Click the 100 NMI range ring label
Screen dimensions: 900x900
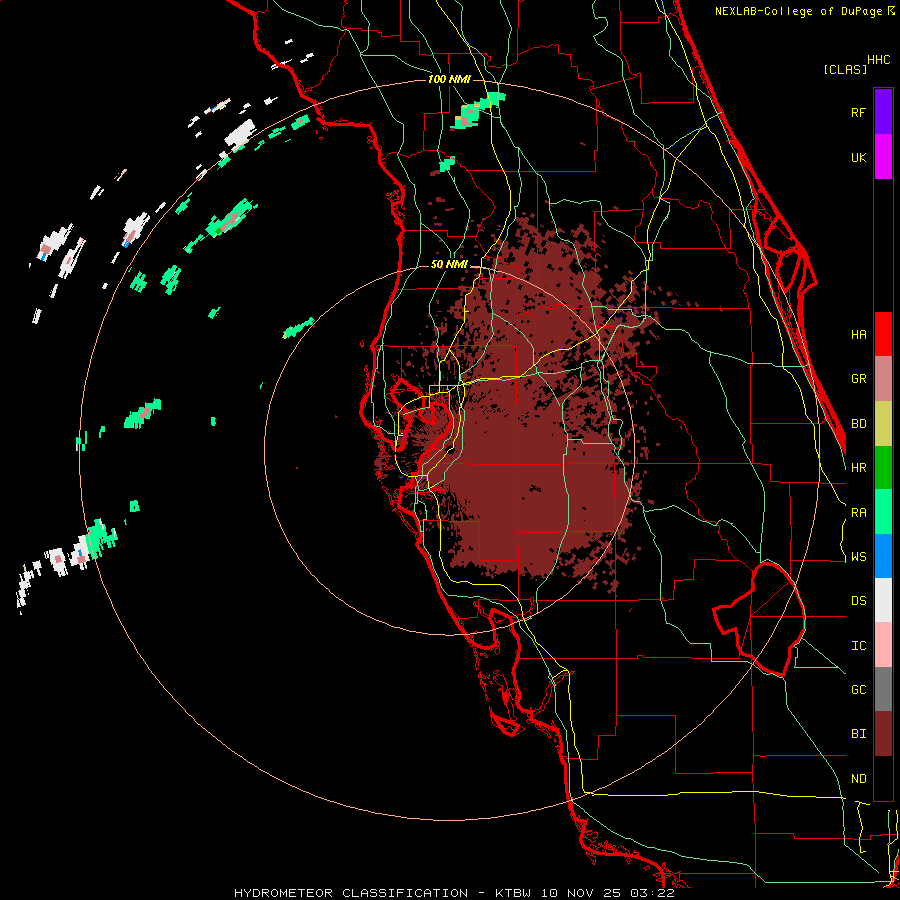point(449,79)
